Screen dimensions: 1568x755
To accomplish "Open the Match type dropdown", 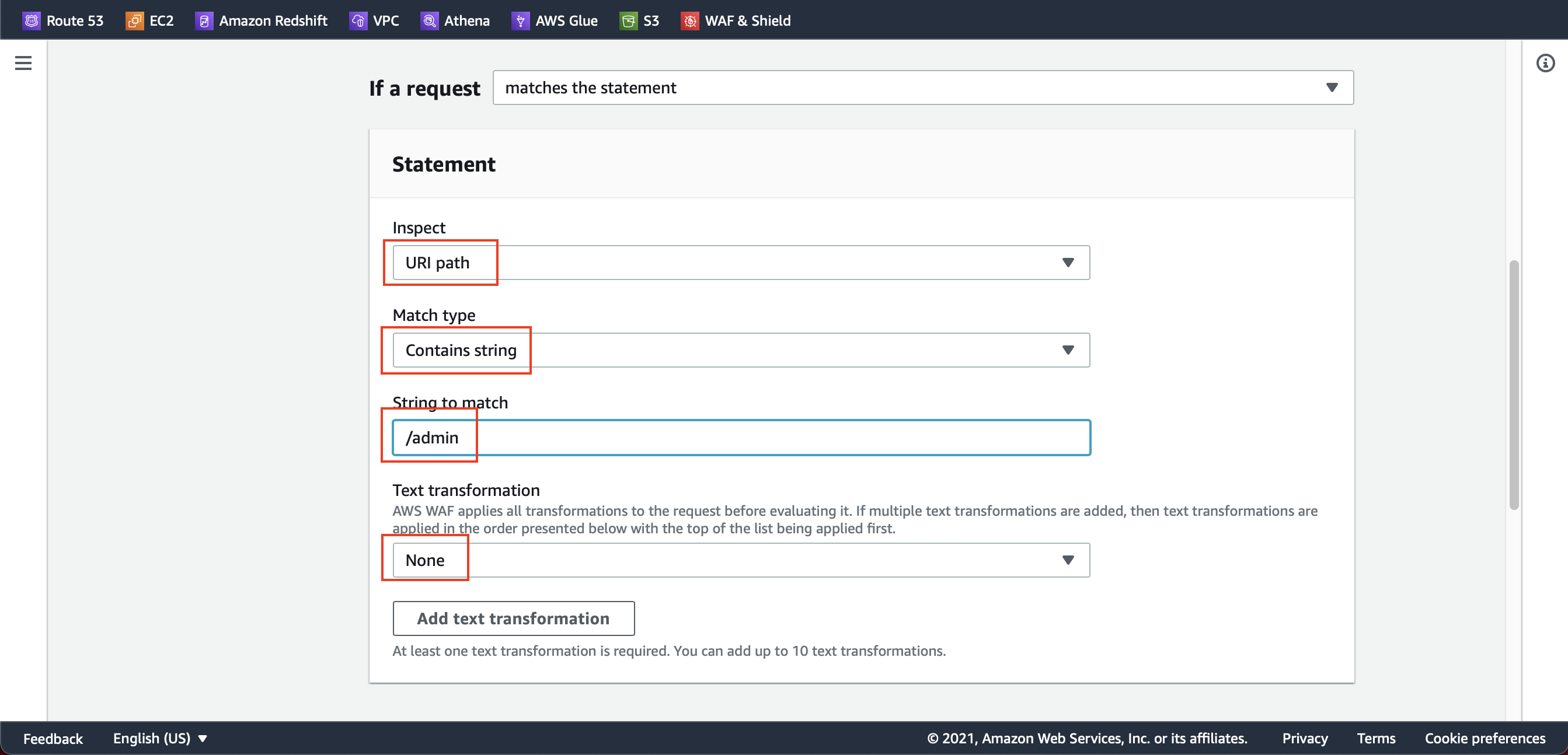I will pos(741,350).
